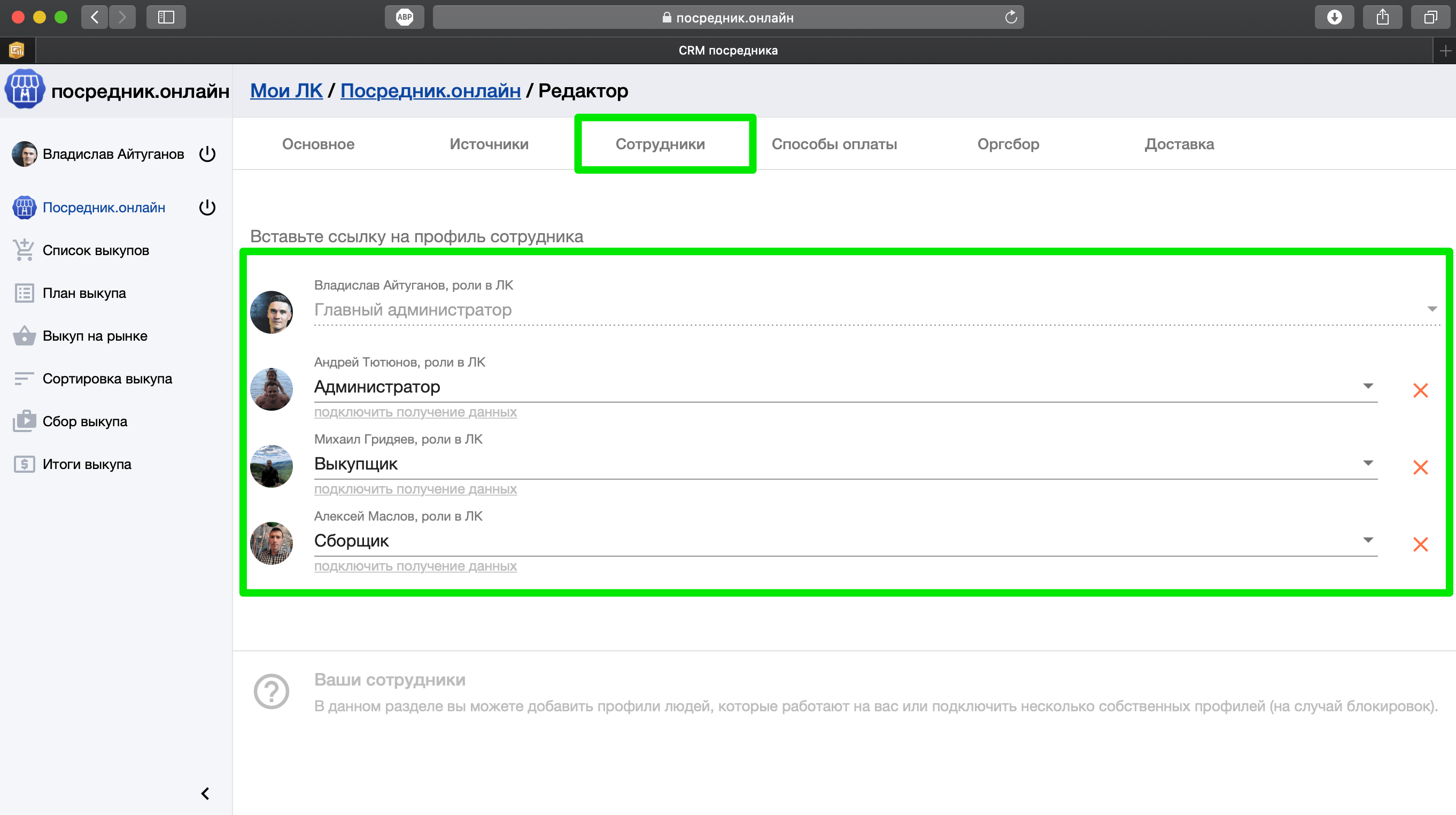Open Сбор выкупа briefcase icon
The height and width of the screenshot is (815, 1456).
pyautogui.click(x=24, y=421)
